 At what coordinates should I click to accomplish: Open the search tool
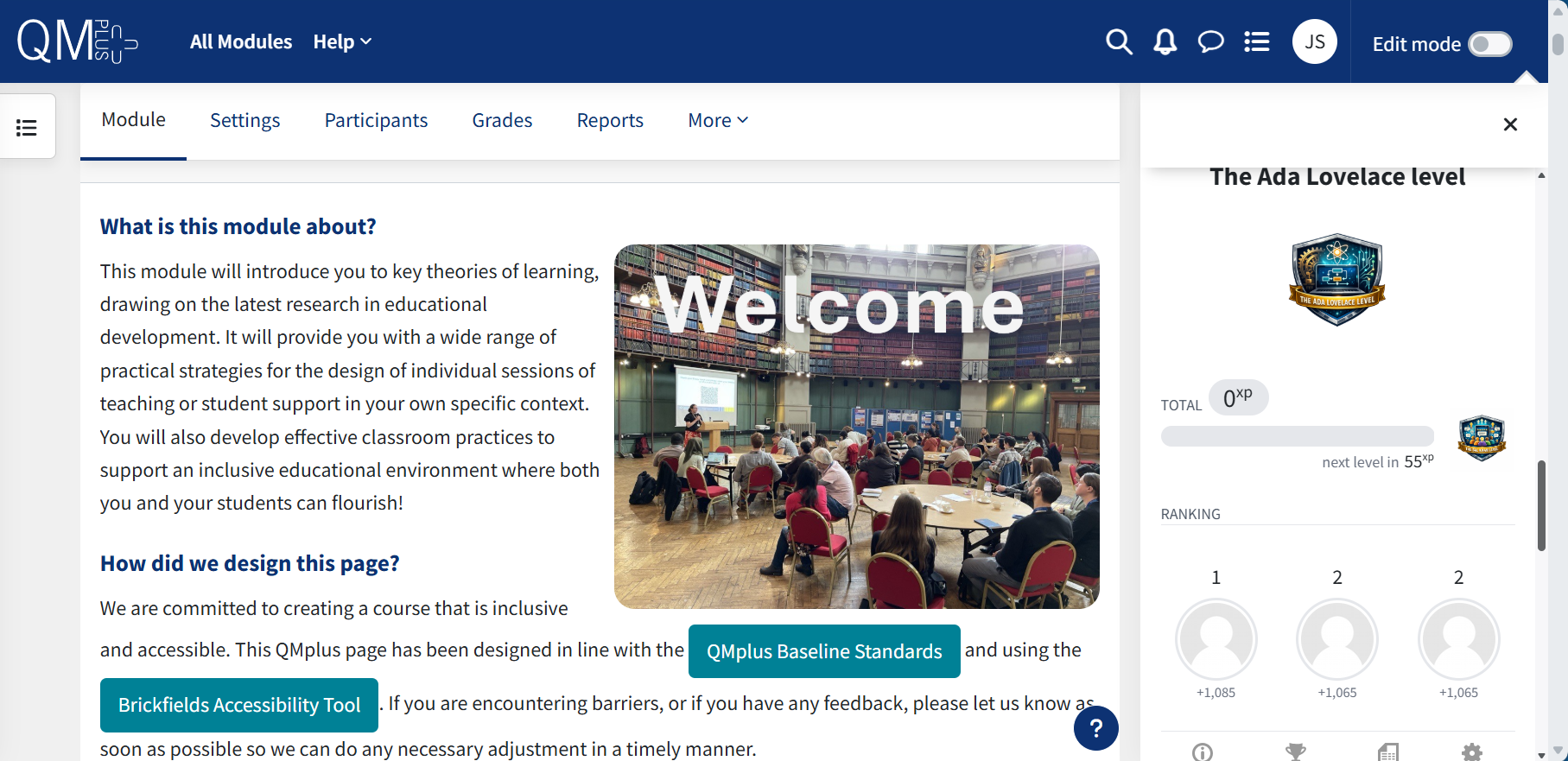click(1119, 41)
